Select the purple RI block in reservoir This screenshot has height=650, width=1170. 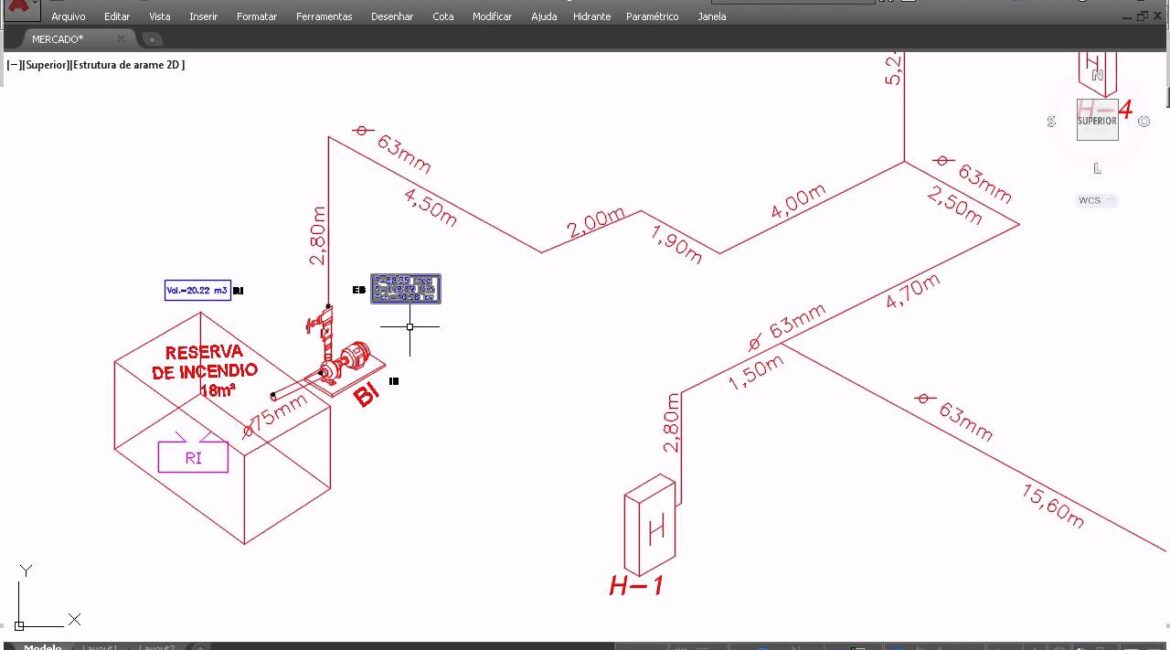(193, 457)
